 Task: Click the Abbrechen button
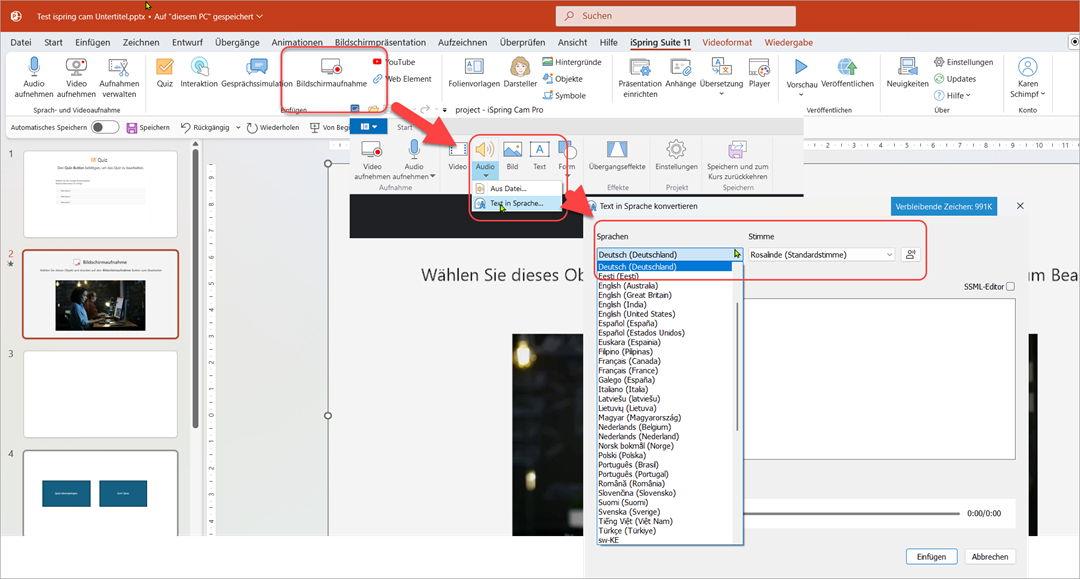click(990, 556)
